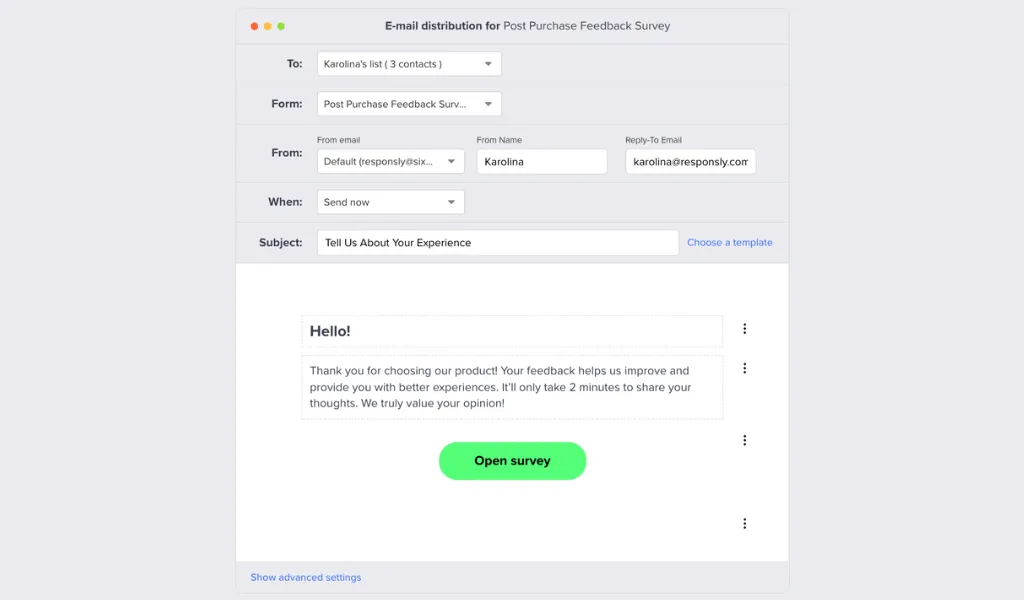Open the kebab menu beside the thank-you text block
The height and width of the screenshot is (600, 1024).
tap(744, 367)
